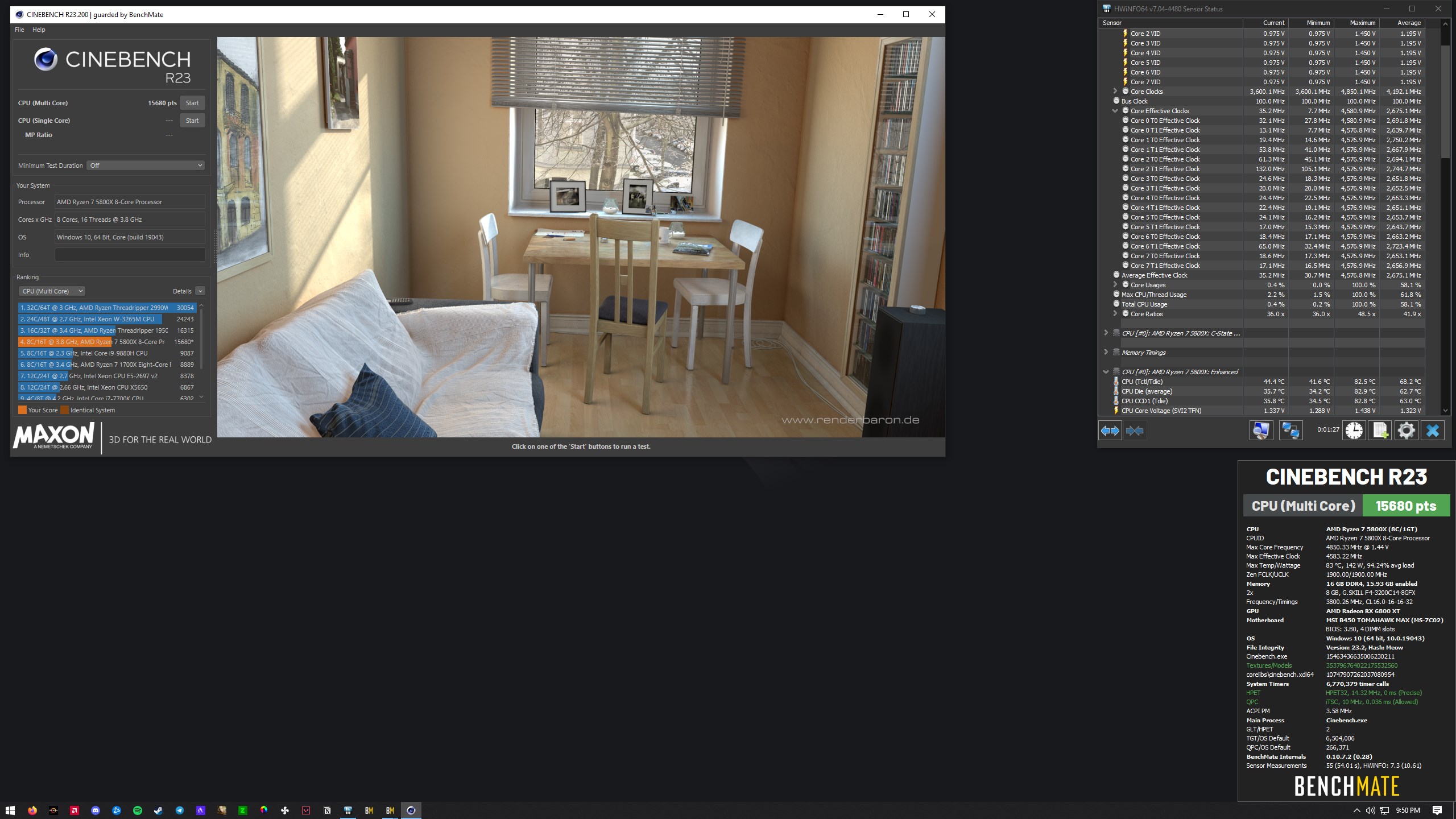1456x819 pixels.
Task: Open green Z app in taskbar
Action: 243,810
